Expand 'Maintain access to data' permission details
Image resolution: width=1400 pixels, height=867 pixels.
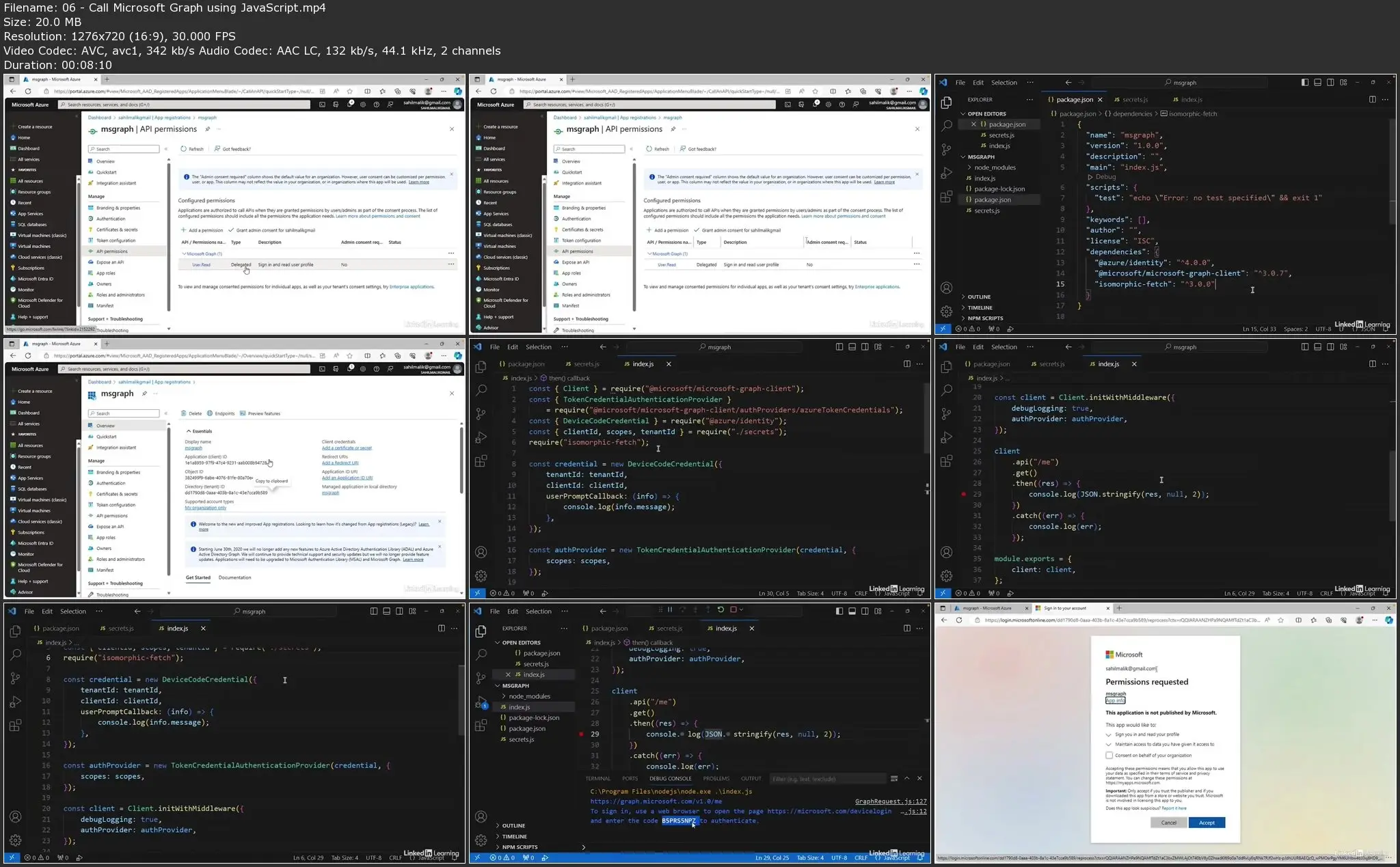pos(1108,745)
